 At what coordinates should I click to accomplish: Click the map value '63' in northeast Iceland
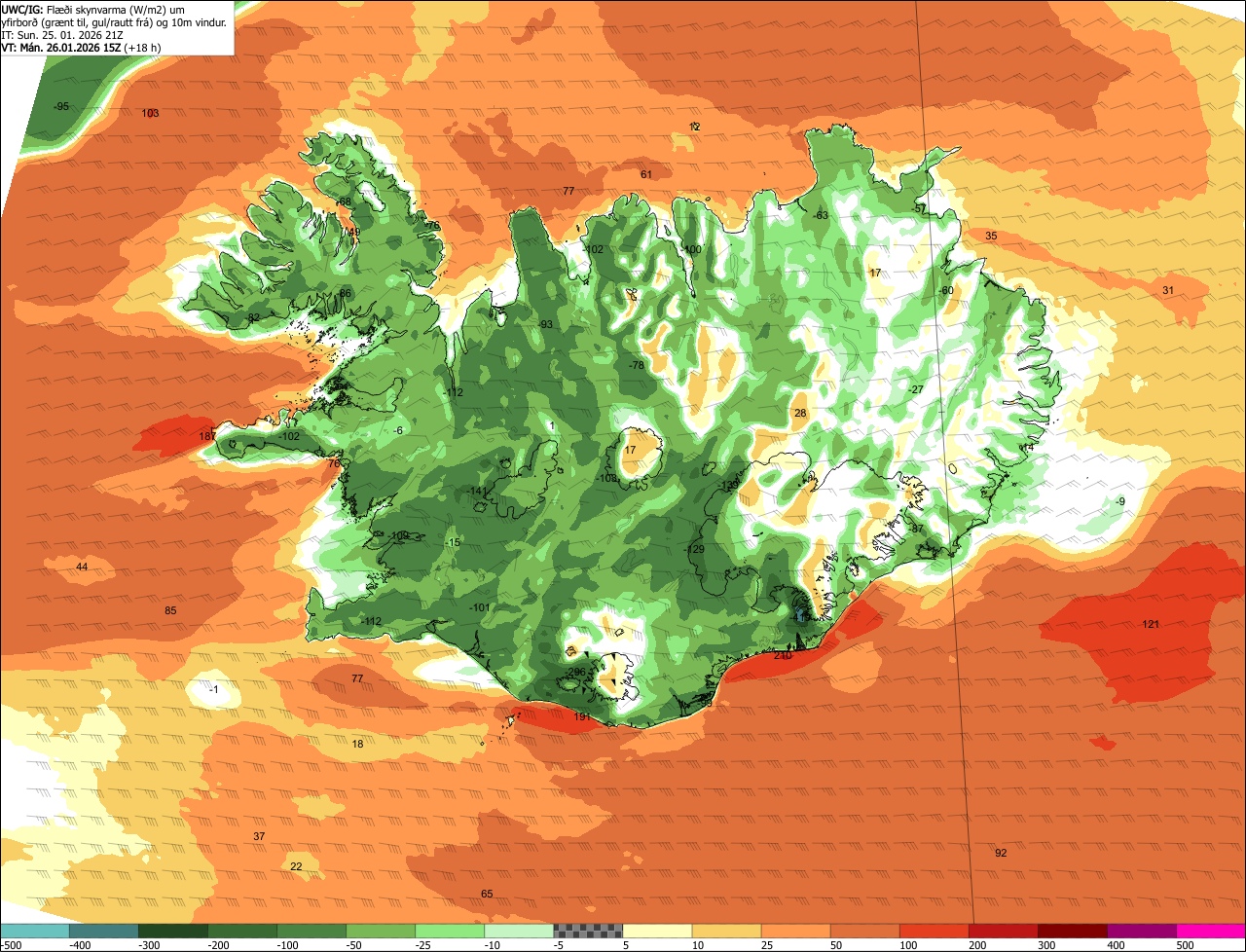tap(822, 216)
